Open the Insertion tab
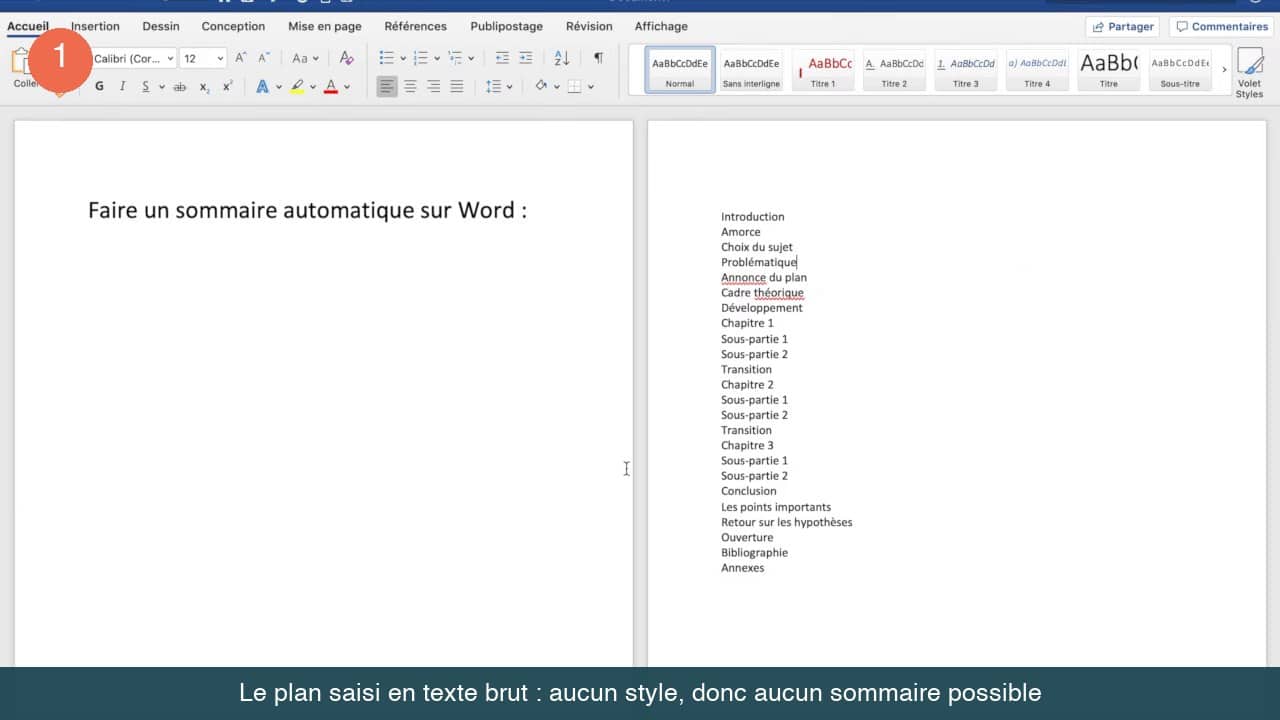Viewport: 1280px width, 720px height. [95, 26]
